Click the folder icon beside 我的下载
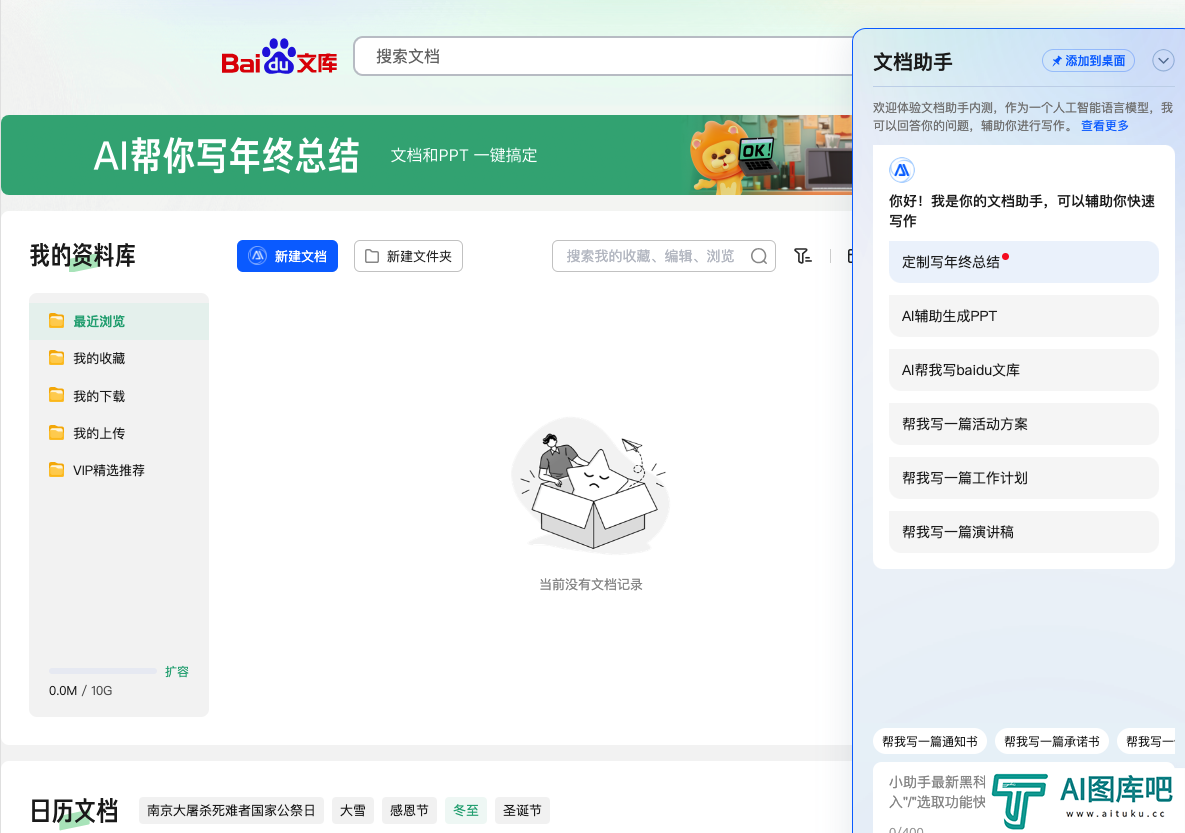Screen dimensions: 1185x833 click(x=57, y=395)
